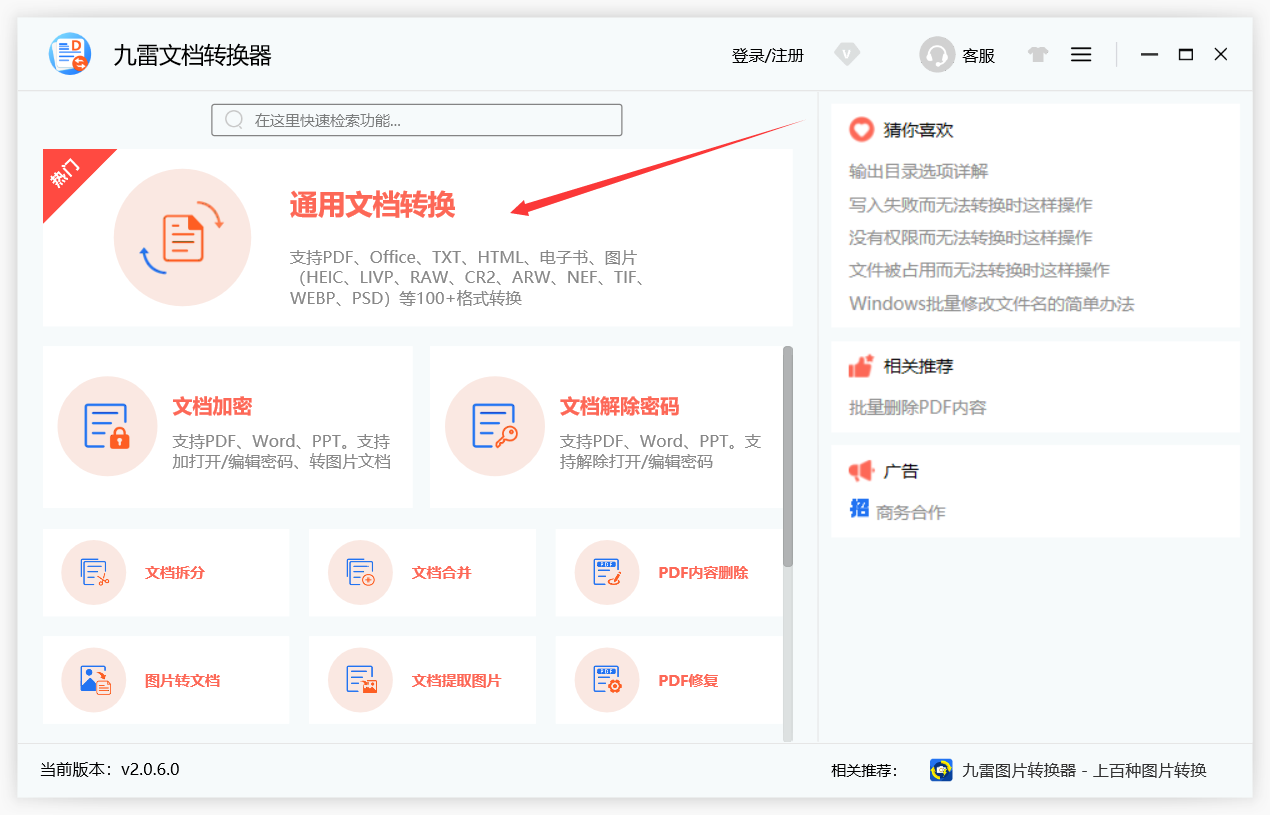Click the 招 icon beside 商务合作
The height and width of the screenshot is (815, 1270).
point(859,508)
